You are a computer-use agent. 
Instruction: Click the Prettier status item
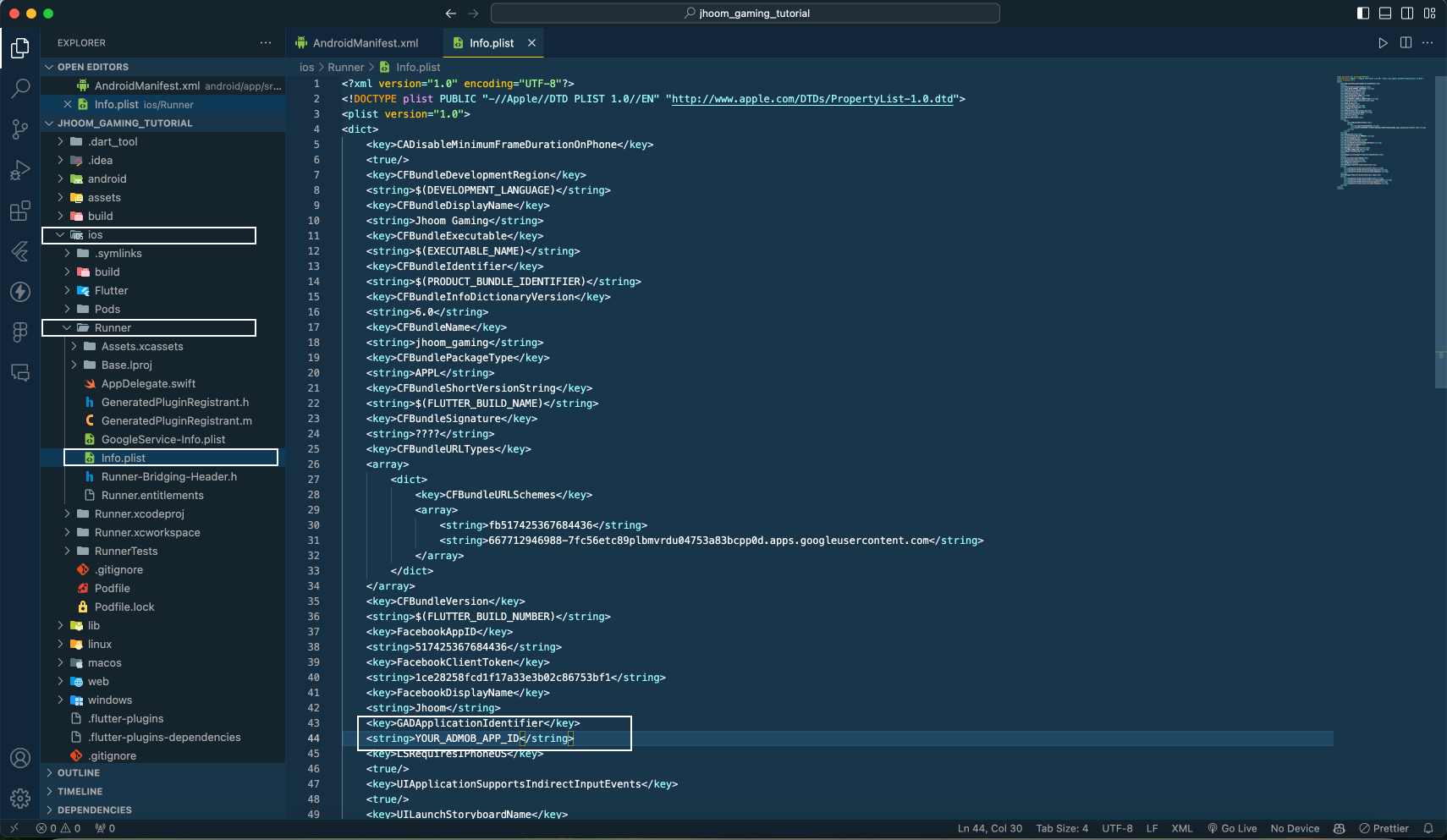click(x=1384, y=829)
